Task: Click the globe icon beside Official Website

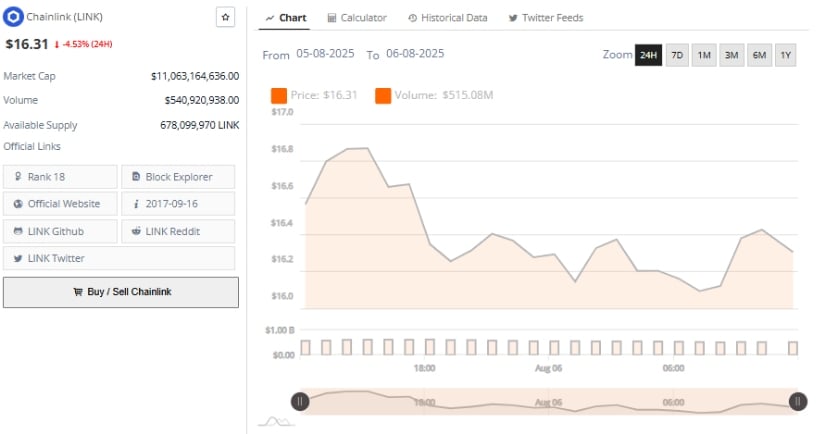Action: click(x=18, y=204)
